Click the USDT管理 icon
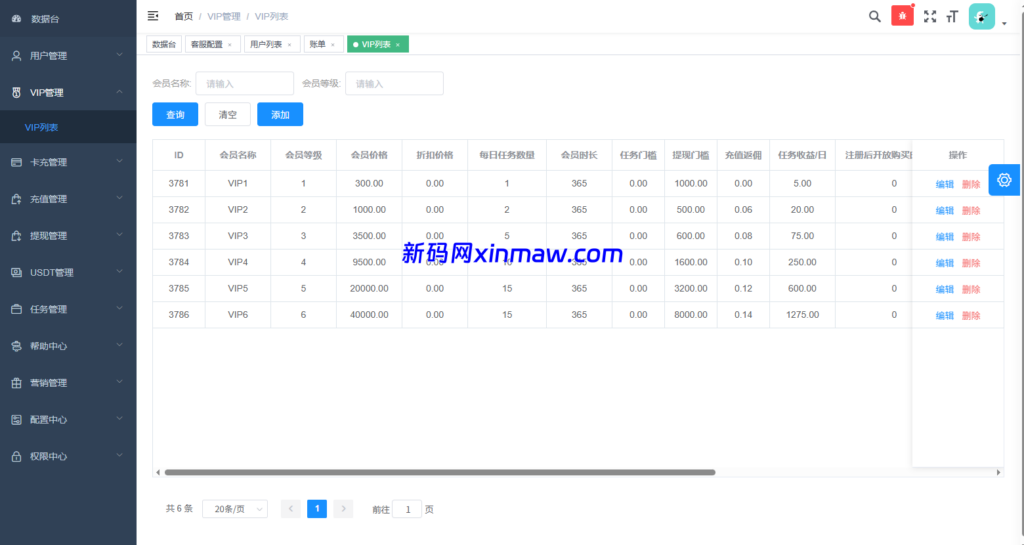The image size is (1024, 545). point(16,272)
